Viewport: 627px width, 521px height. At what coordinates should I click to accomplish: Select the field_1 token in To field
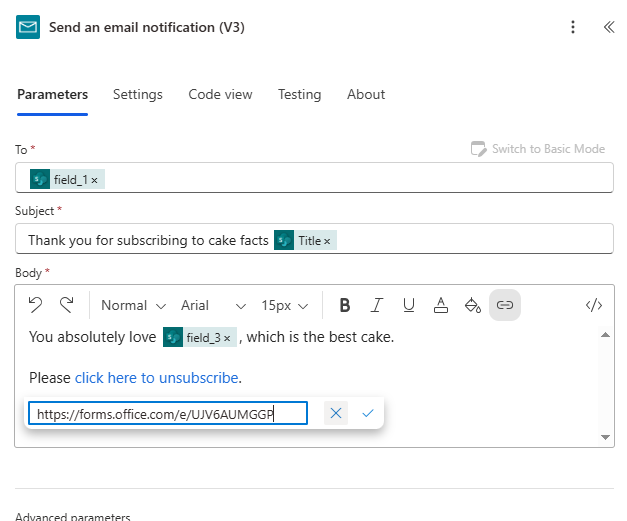[x=66, y=179]
